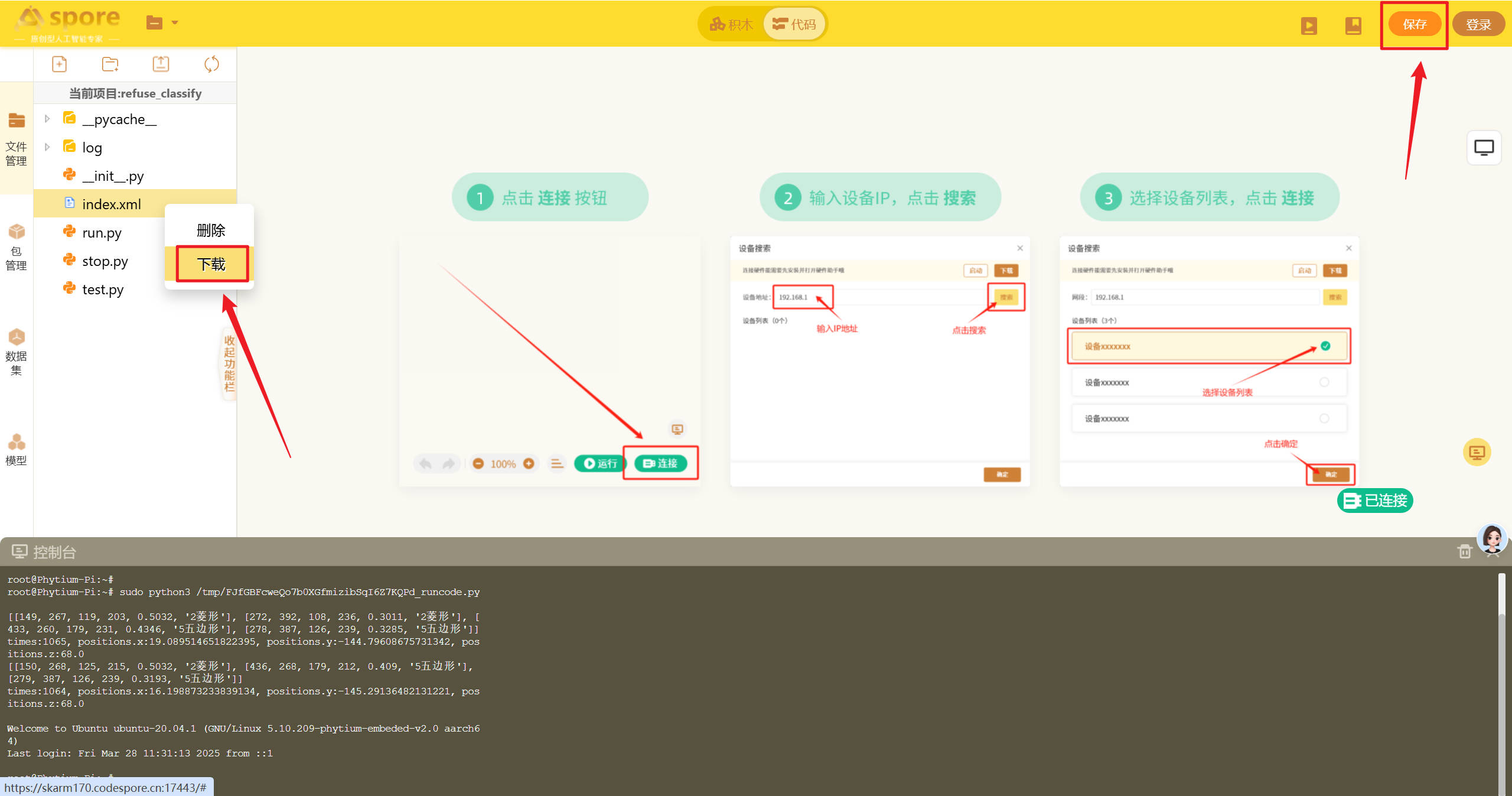Switch to code (代码) mode
The image size is (1512, 796).
click(794, 24)
